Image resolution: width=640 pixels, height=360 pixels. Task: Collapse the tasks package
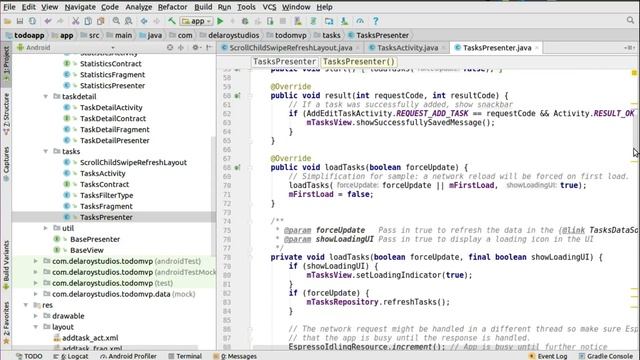(x=46, y=151)
